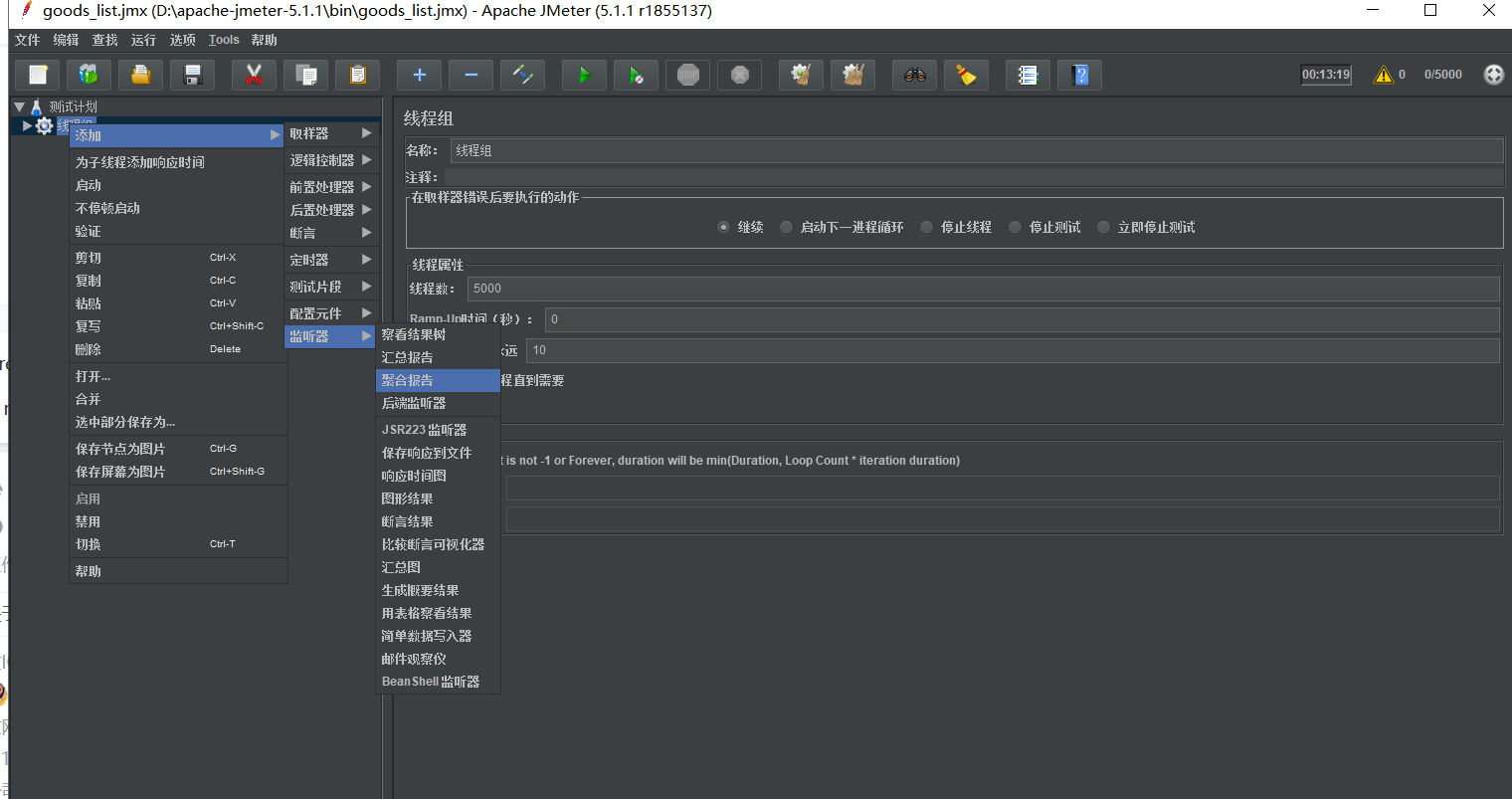Viewport: 1512px width, 799px height.
Task: Select the 停止测试 radio button
Action: 1015,227
